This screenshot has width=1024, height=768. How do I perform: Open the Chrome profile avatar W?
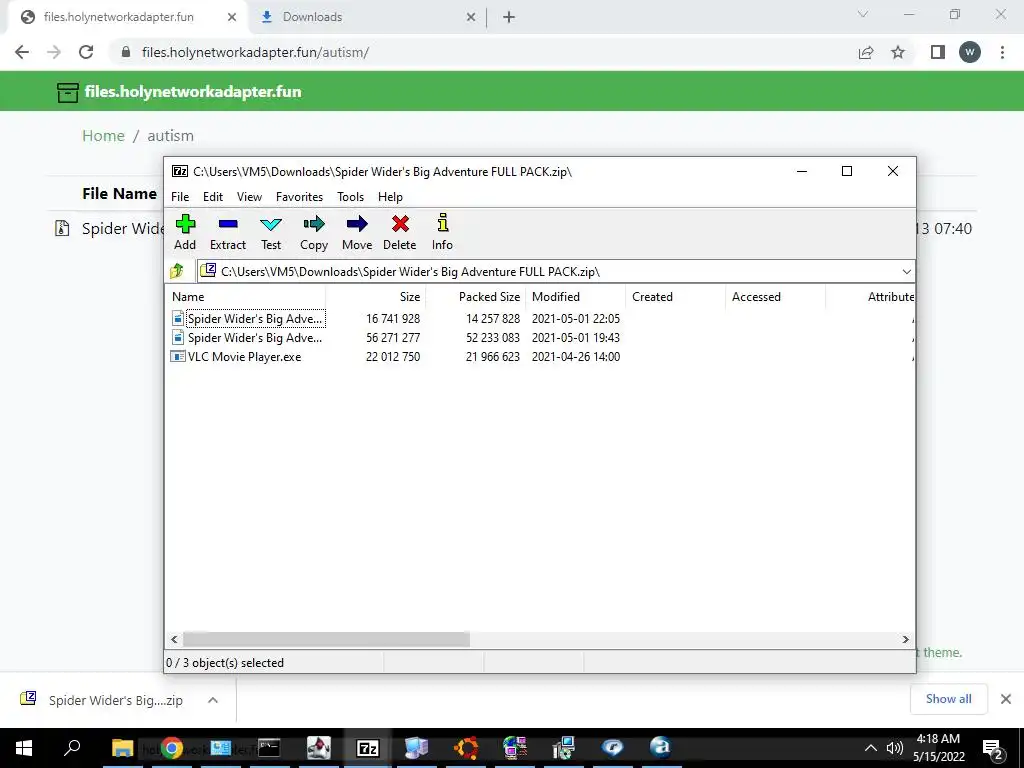tap(970, 52)
